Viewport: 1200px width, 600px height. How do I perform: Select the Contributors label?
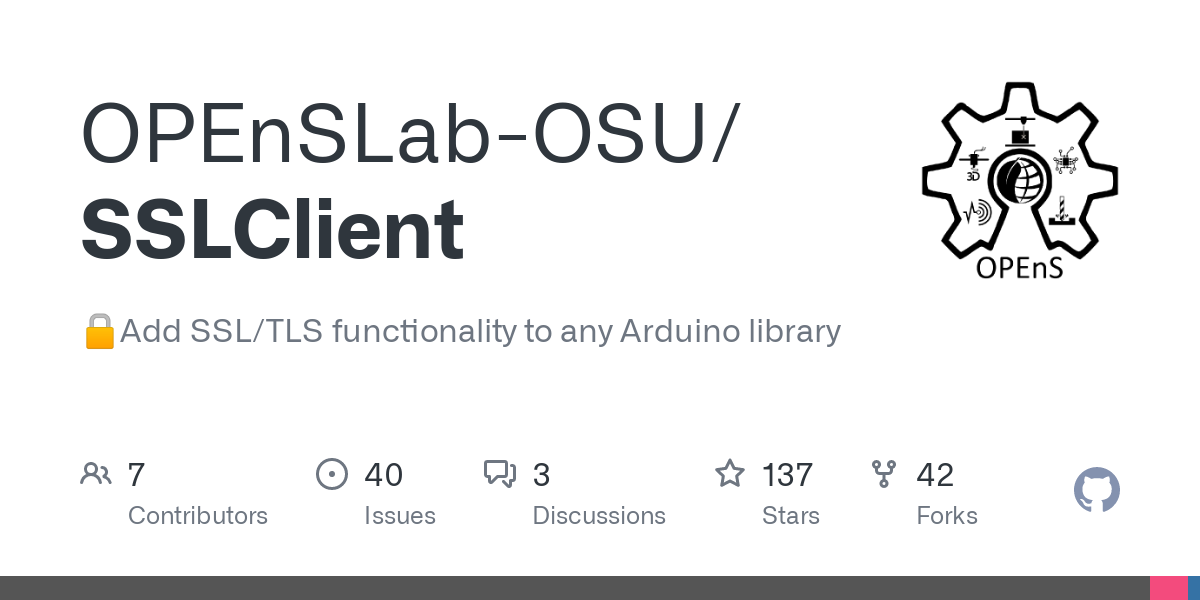(x=198, y=516)
